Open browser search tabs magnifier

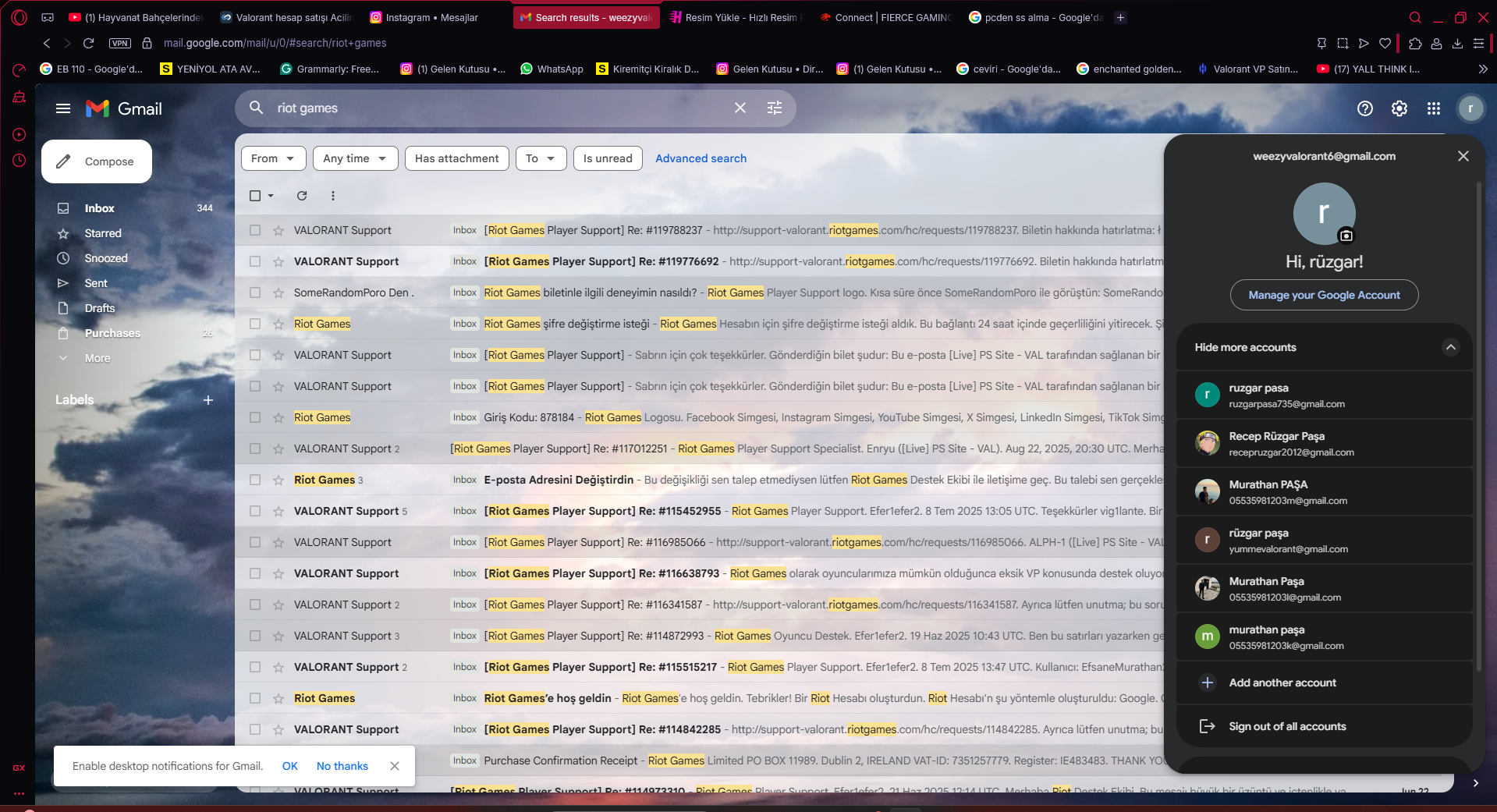coord(1415,17)
